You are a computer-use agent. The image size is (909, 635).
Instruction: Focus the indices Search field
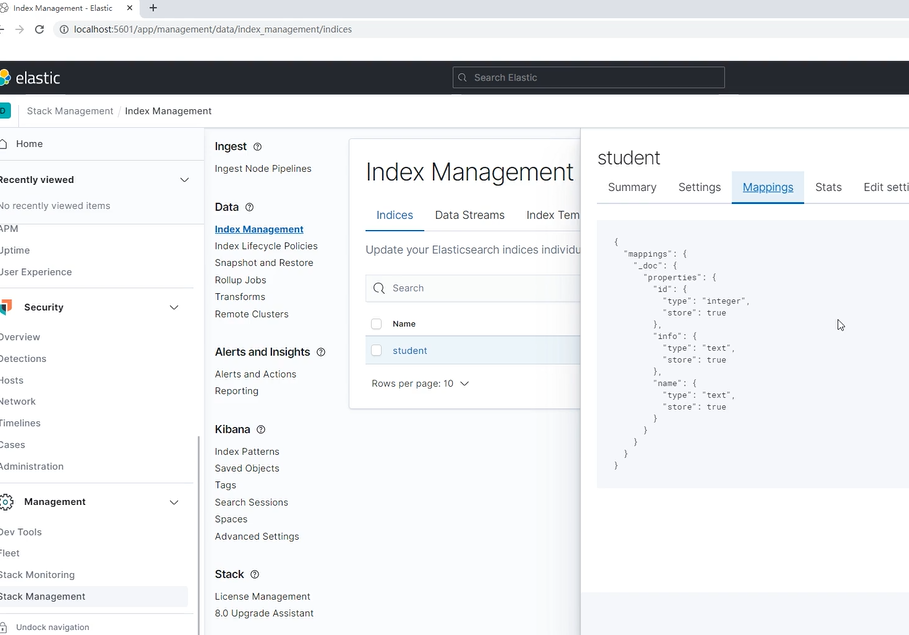tap(473, 288)
